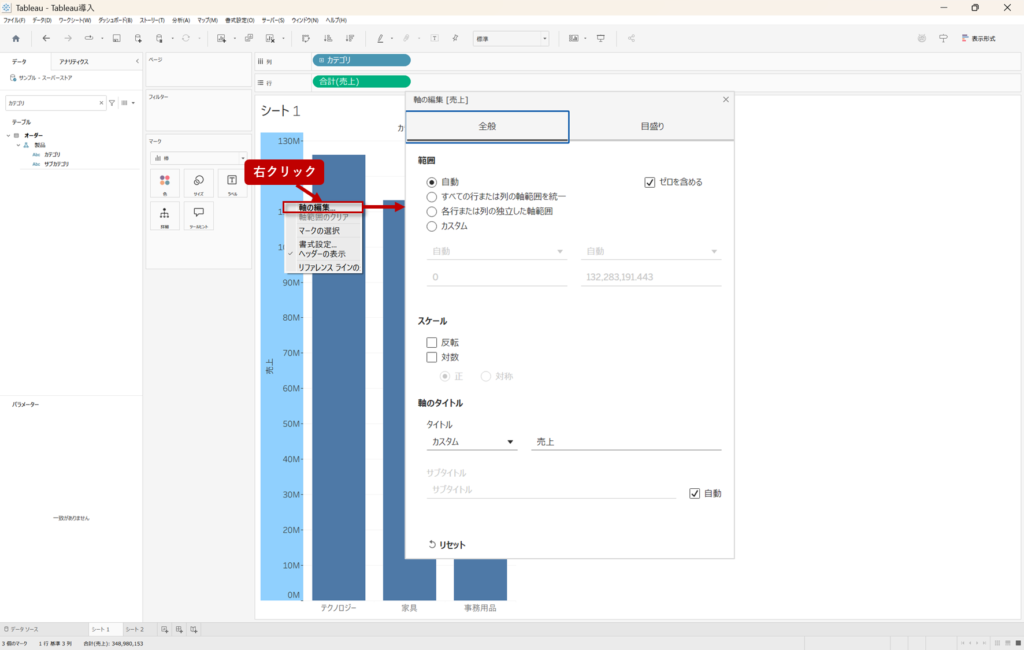This screenshot has height=650, width=1024.
Task: Open the Color (色) mark card
Action: pyautogui.click(x=164, y=182)
